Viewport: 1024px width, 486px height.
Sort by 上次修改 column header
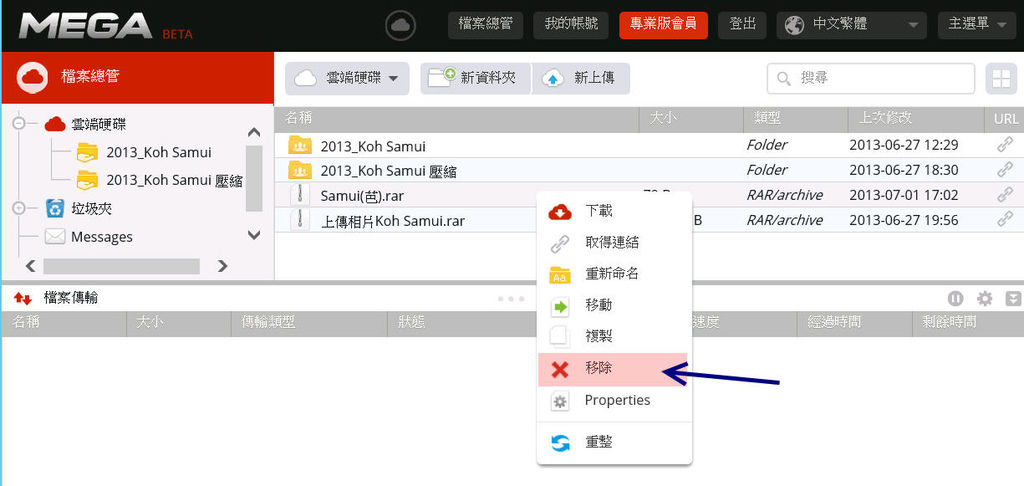pyautogui.click(x=916, y=119)
